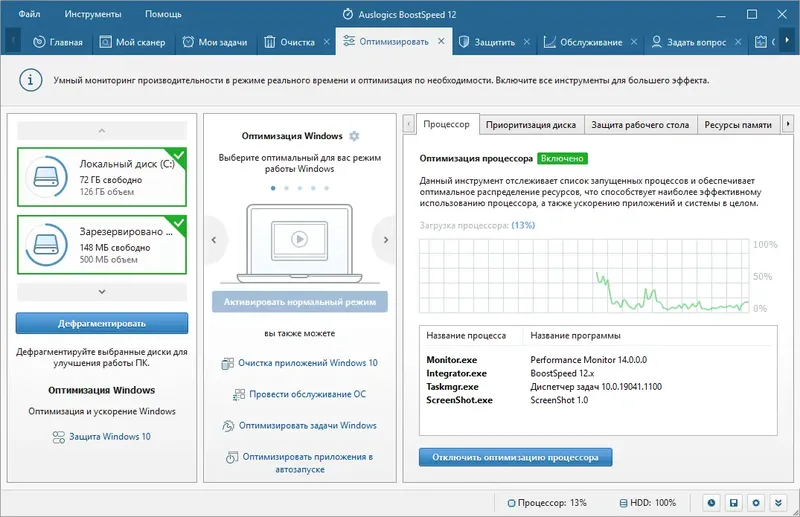The image size is (800, 517).
Task: Open Оптимизировать приложения в автозапуске link
Action: pos(308,463)
